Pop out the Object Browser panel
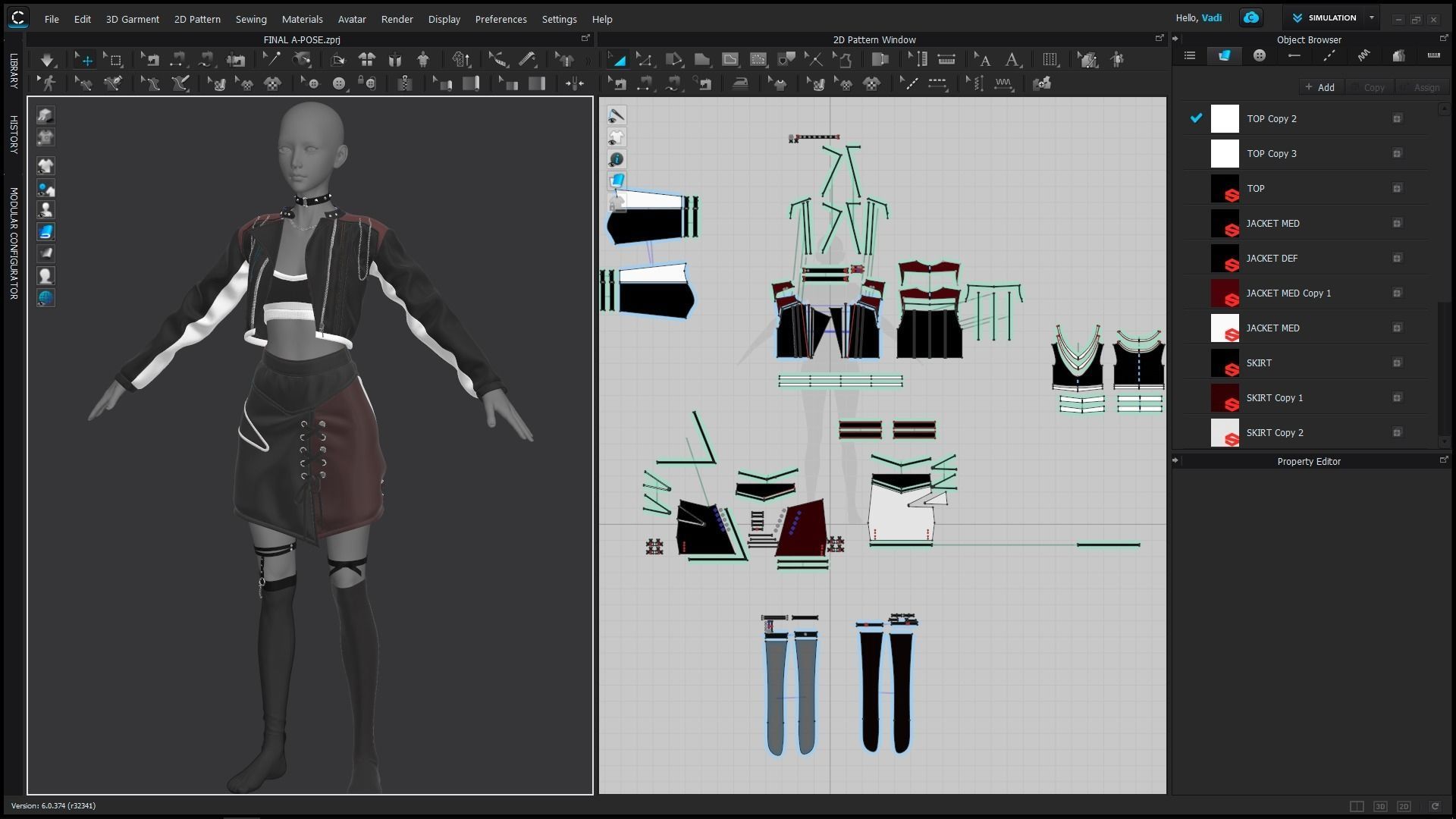 click(x=1444, y=38)
